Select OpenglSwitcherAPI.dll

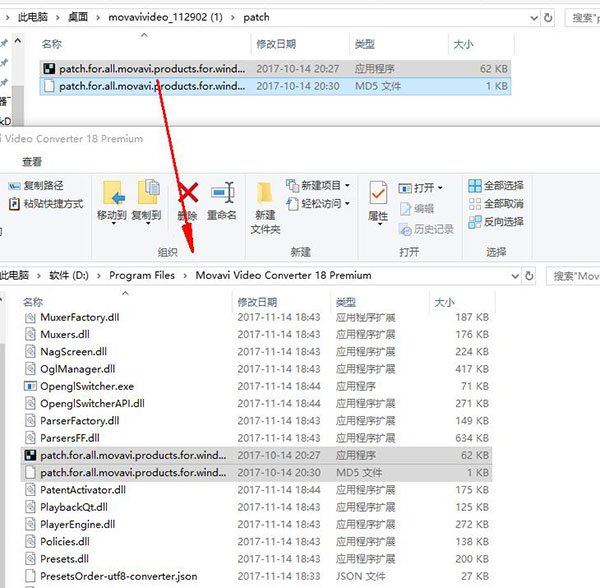coord(256,404)
